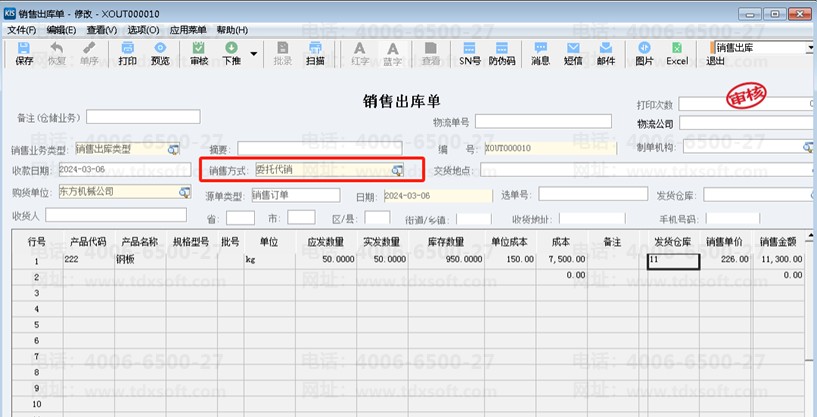
Task: Click the 短信 SMS icon
Action: (573, 54)
